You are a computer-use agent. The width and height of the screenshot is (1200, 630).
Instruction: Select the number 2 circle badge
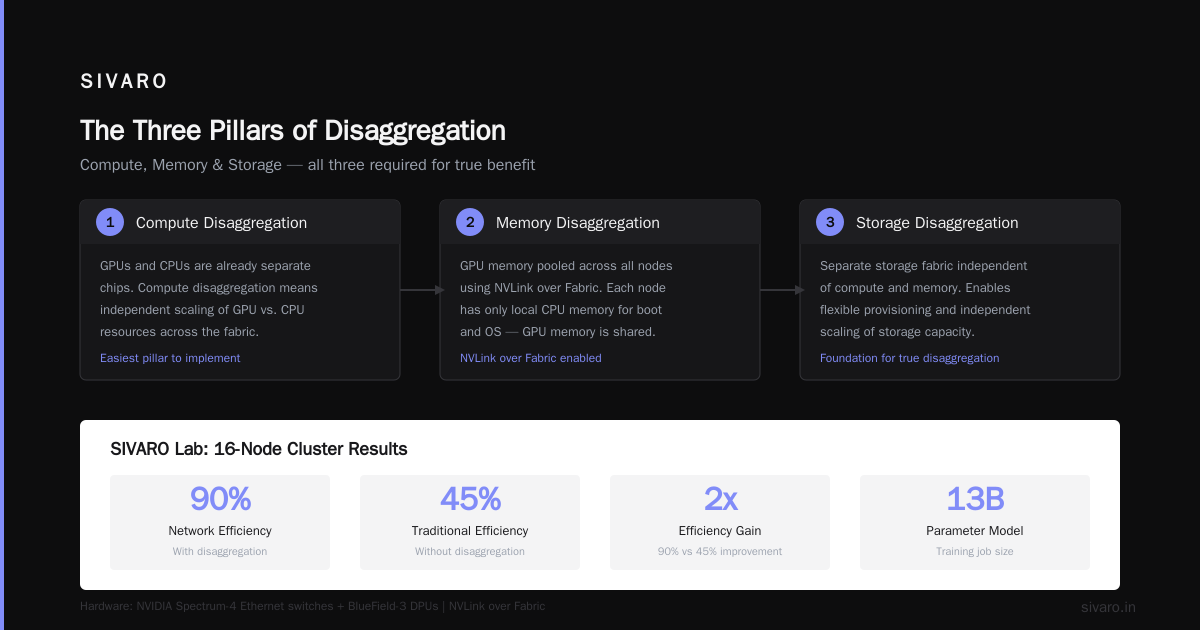[x=470, y=222]
